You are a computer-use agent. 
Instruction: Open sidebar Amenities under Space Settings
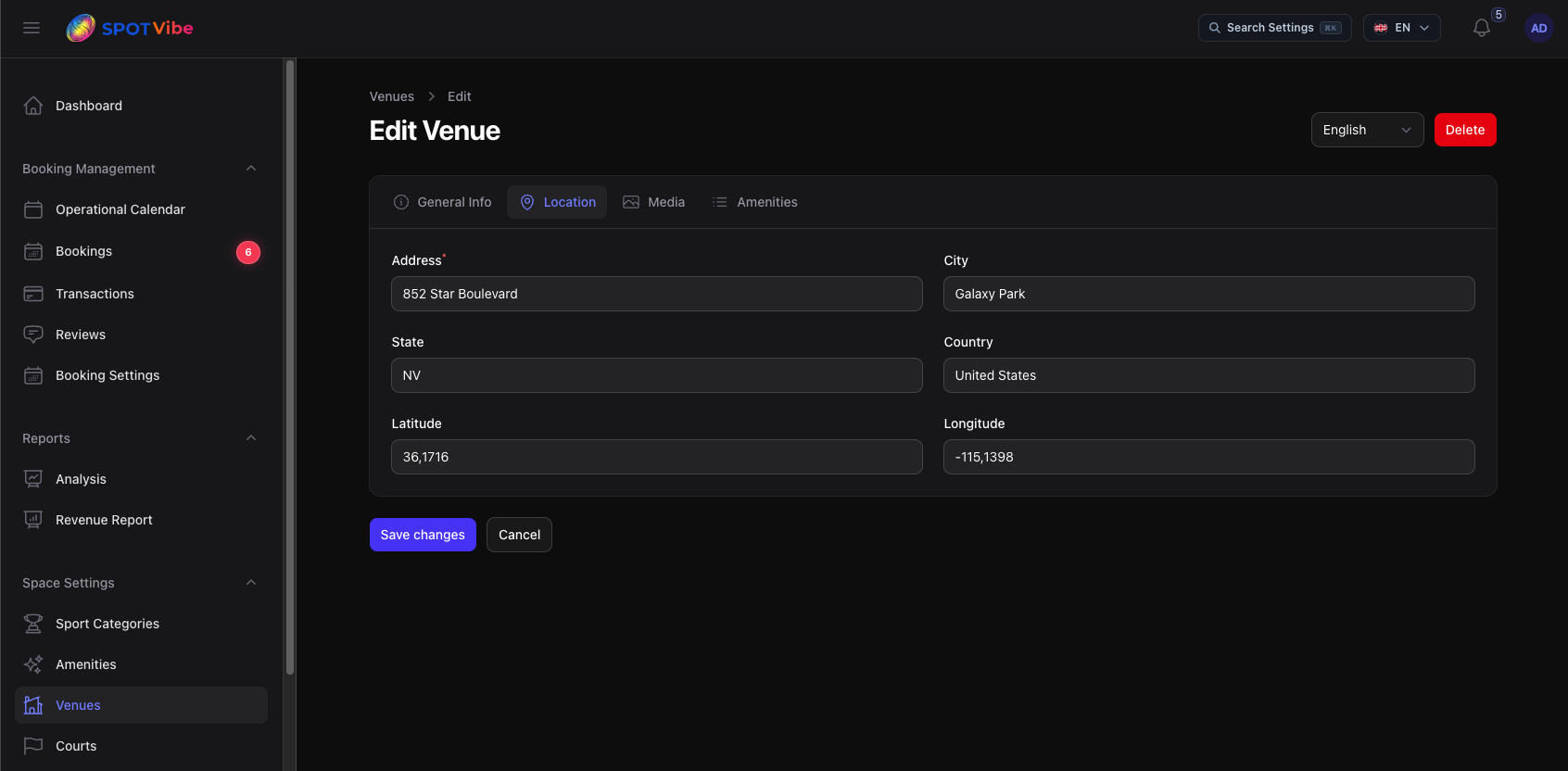point(141,664)
